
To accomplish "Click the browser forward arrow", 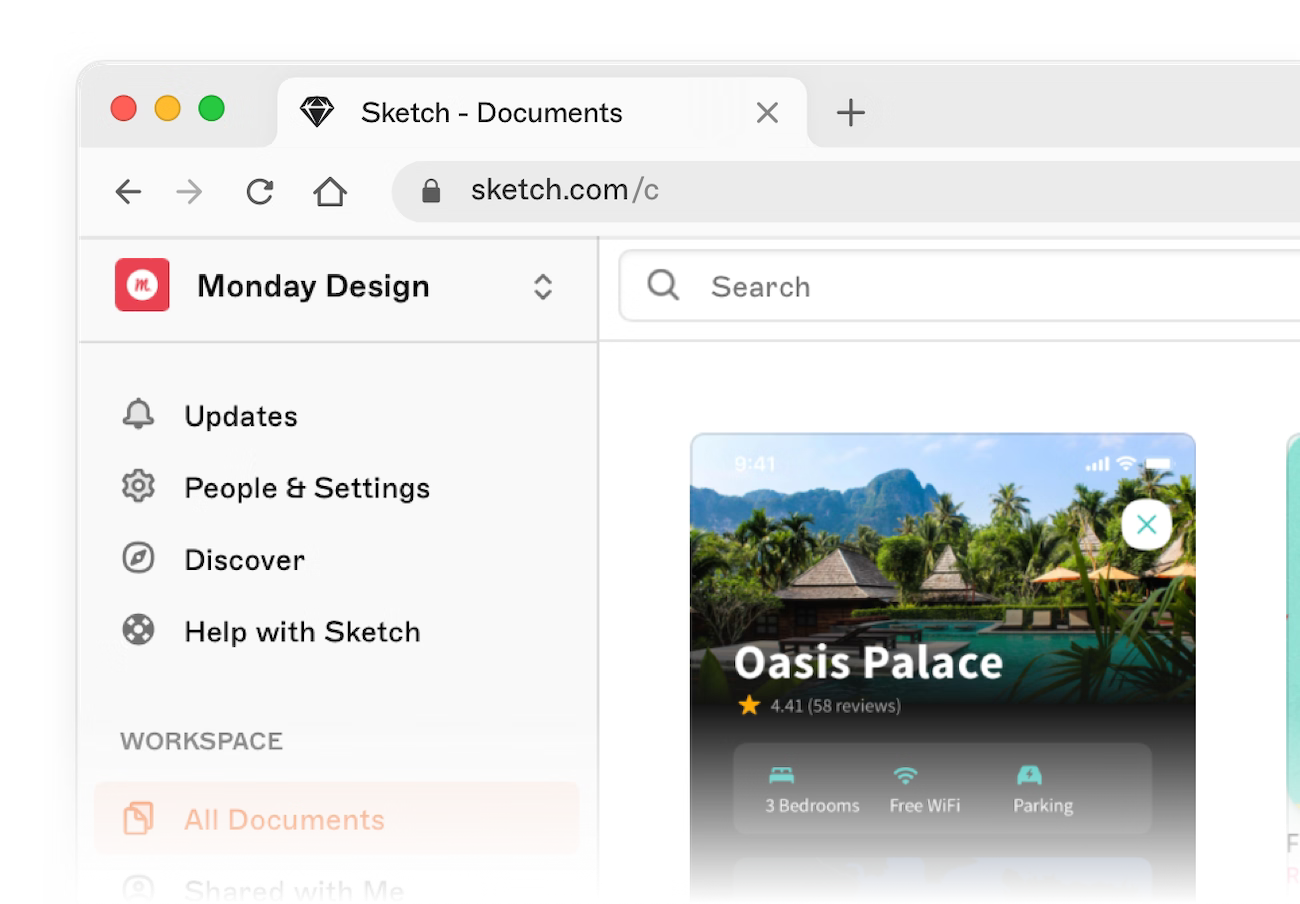I will point(189,191).
